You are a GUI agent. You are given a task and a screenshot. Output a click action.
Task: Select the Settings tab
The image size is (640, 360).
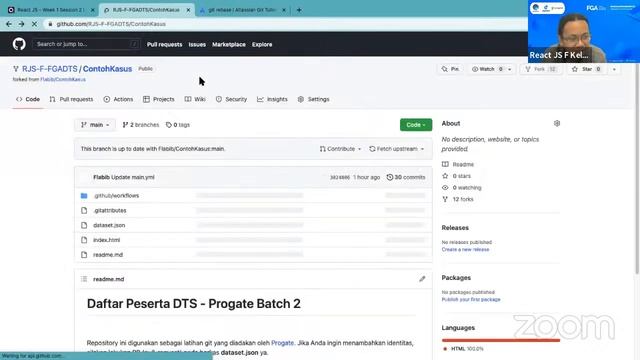tap(313, 99)
